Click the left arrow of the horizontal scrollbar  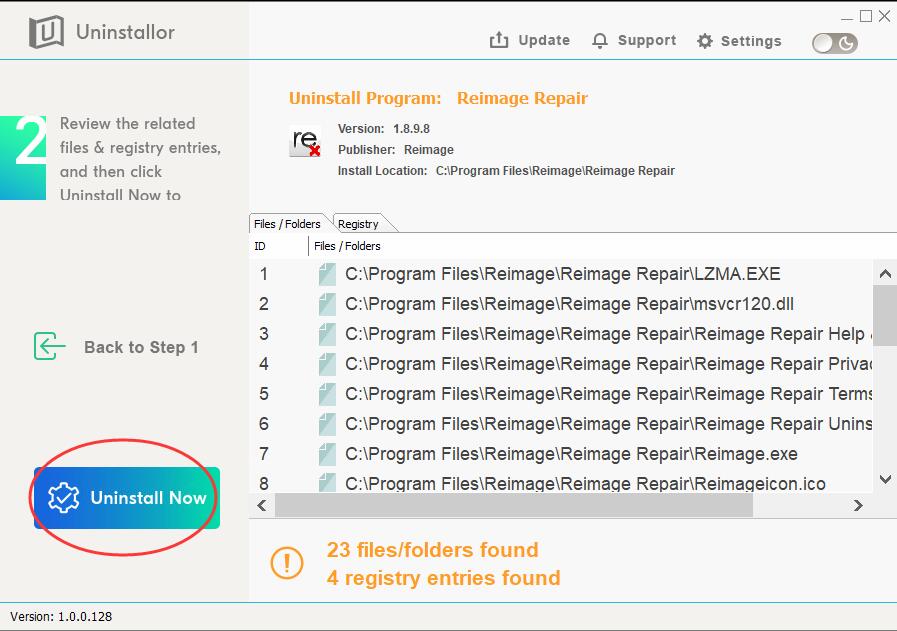pyautogui.click(x=262, y=505)
